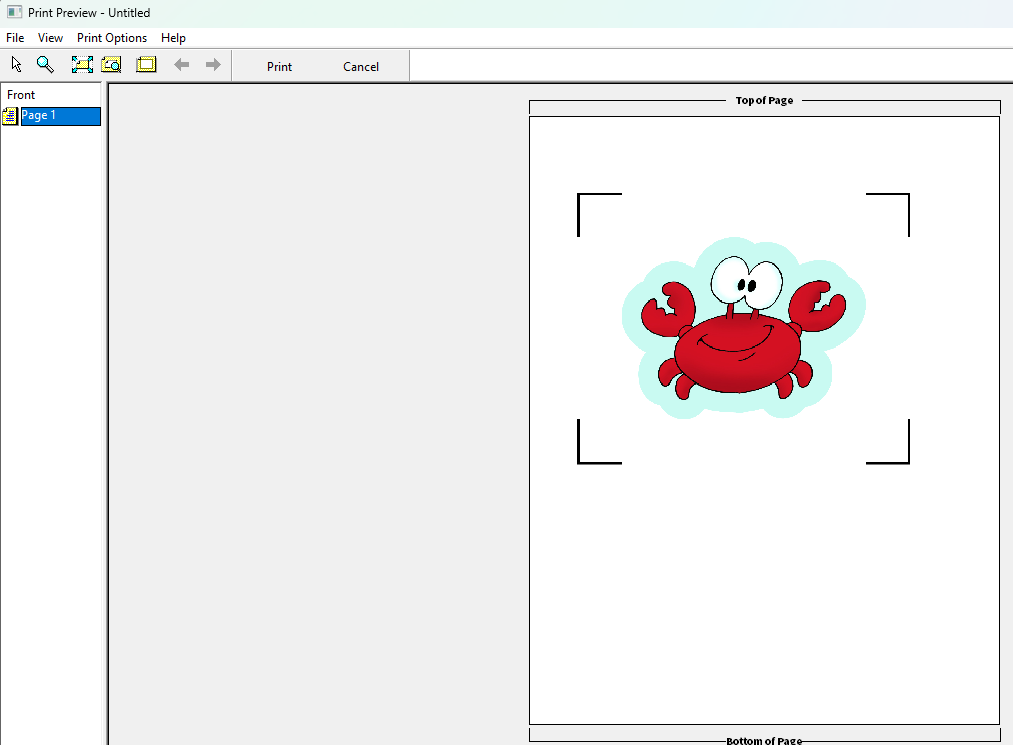This screenshot has width=1013, height=745.
Task: Click the Cancel button
Action: coord(360,67)
